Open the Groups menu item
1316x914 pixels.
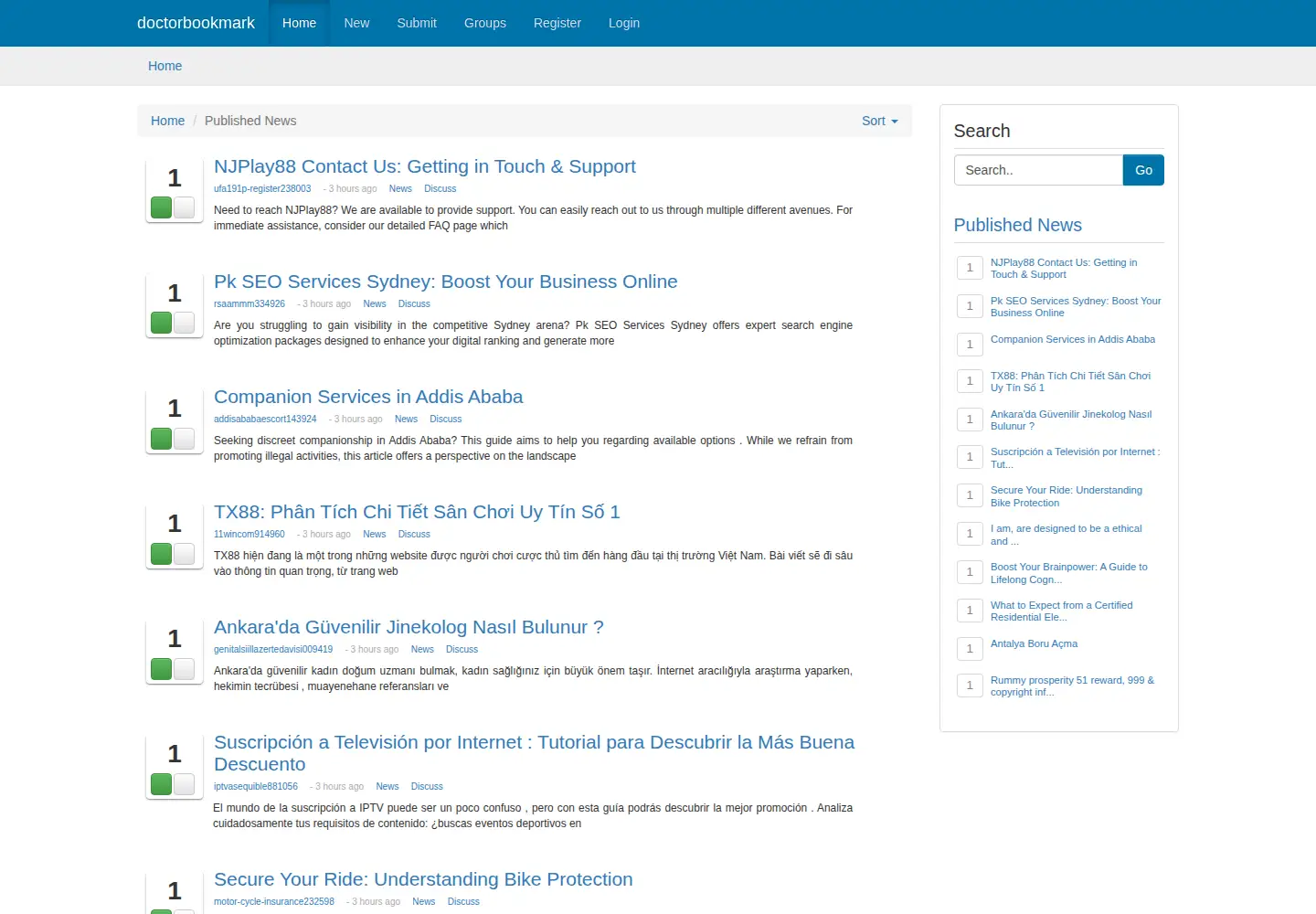tap(485, 23)
